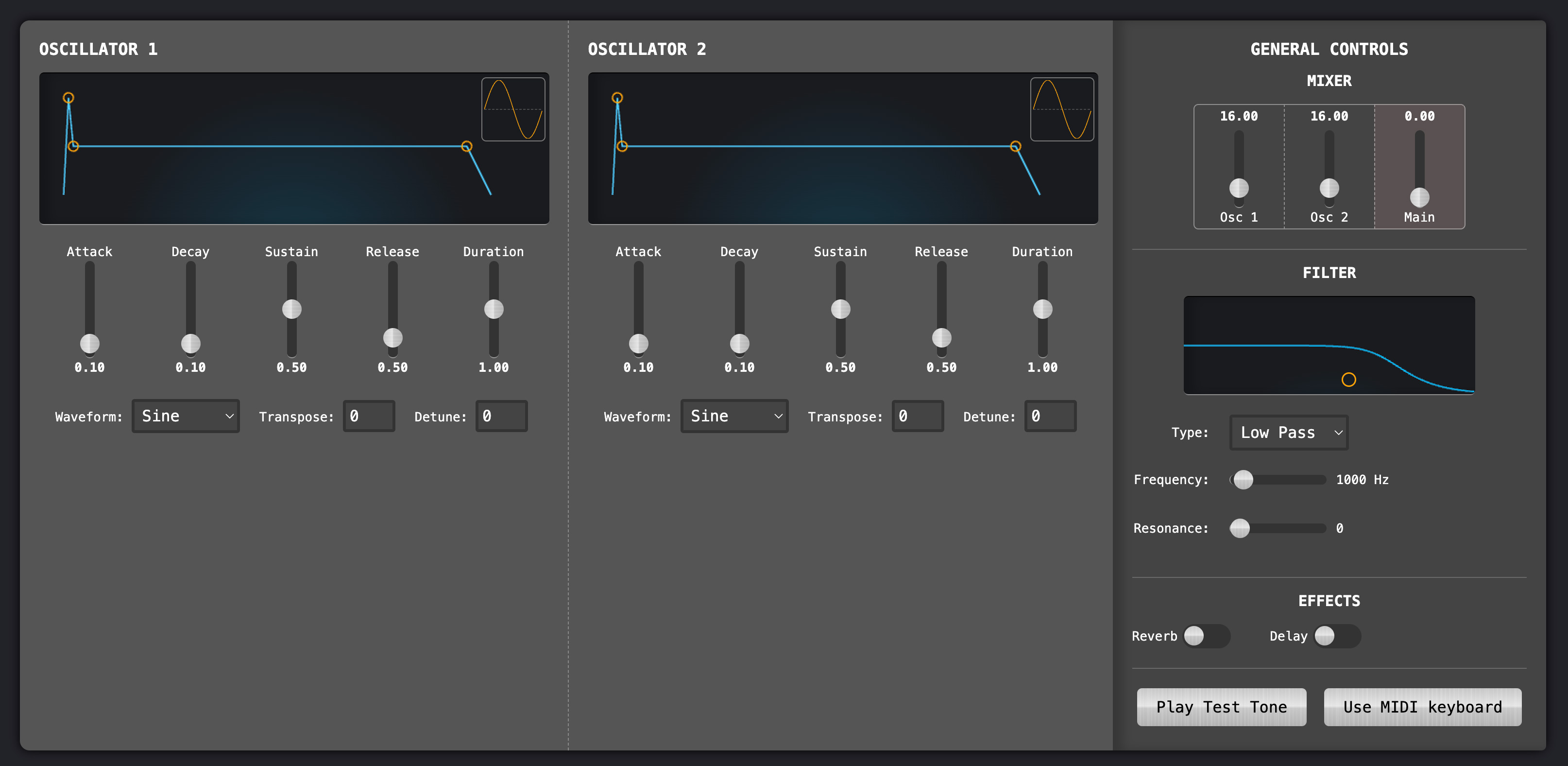Enable the Reverb effect switch
The height and width of the screenshot is (766, 1568).
point(1206,636)
